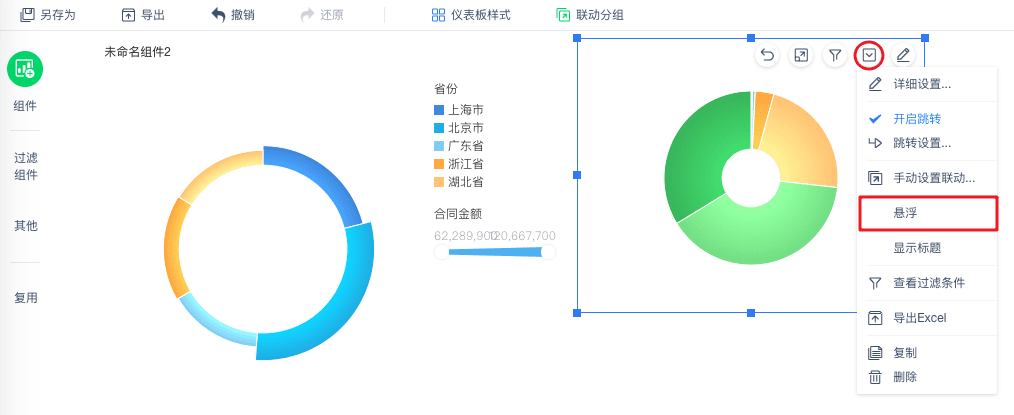
Task: Click the 浙江省 legend entry
Action: pyautogui.click(x=459, y=164)
